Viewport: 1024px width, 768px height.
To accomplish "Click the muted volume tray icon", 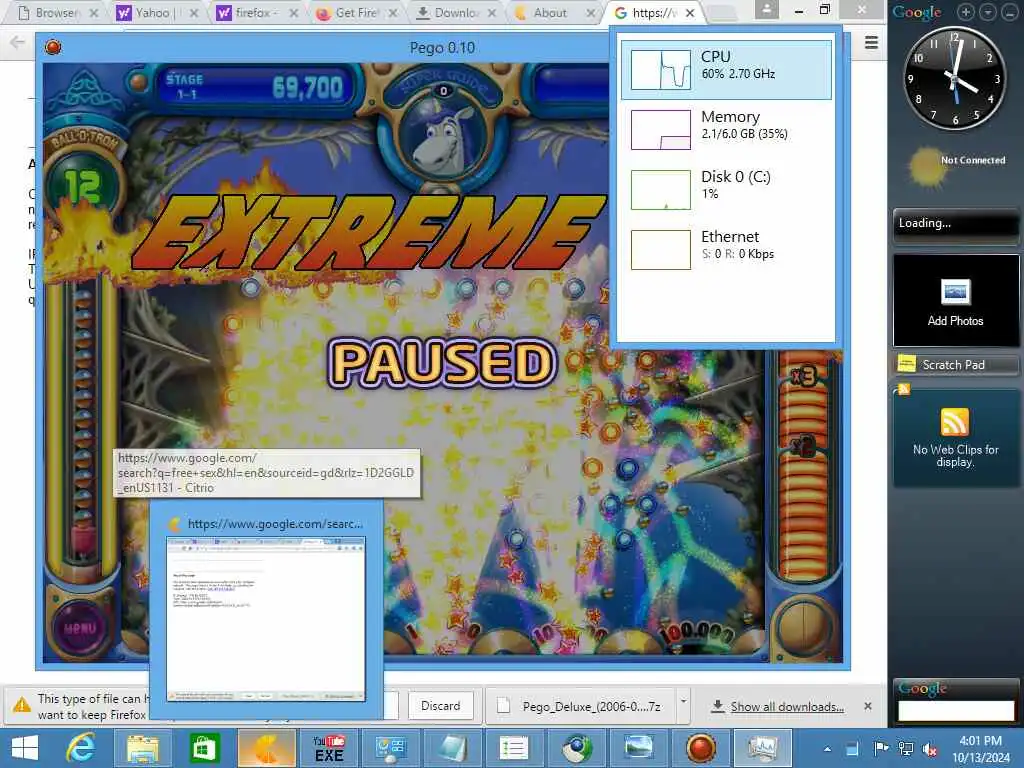I will (x=930, y=749).
